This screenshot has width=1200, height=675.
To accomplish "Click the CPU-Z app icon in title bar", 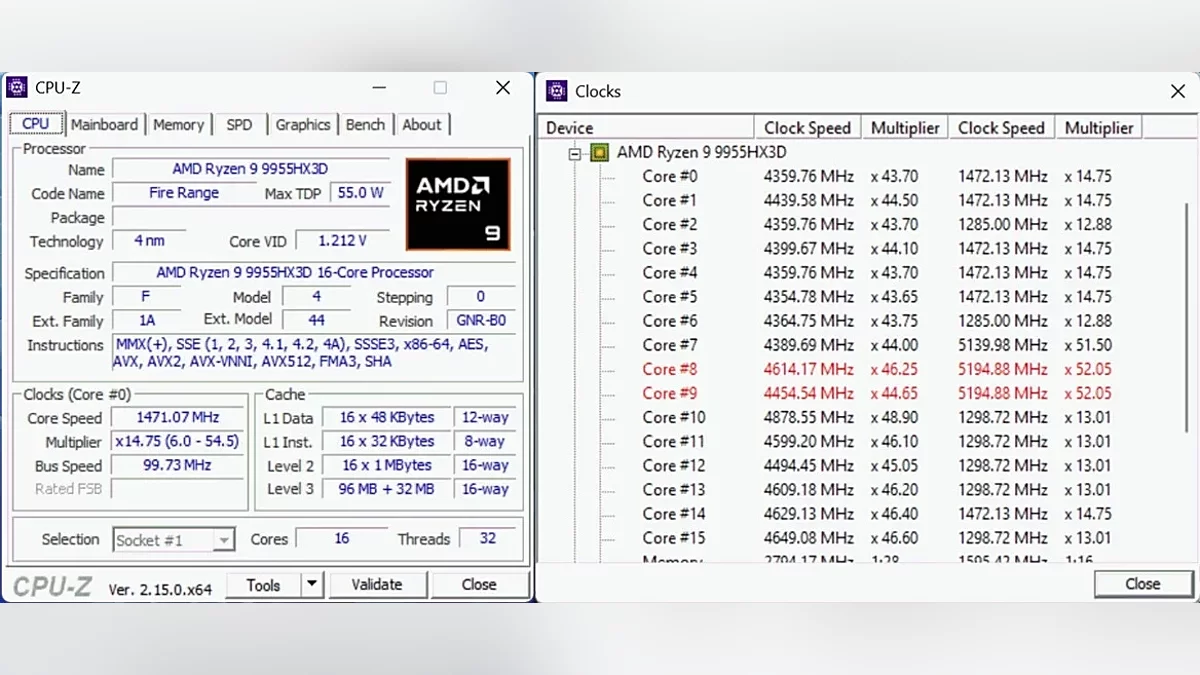I will 17,88.
